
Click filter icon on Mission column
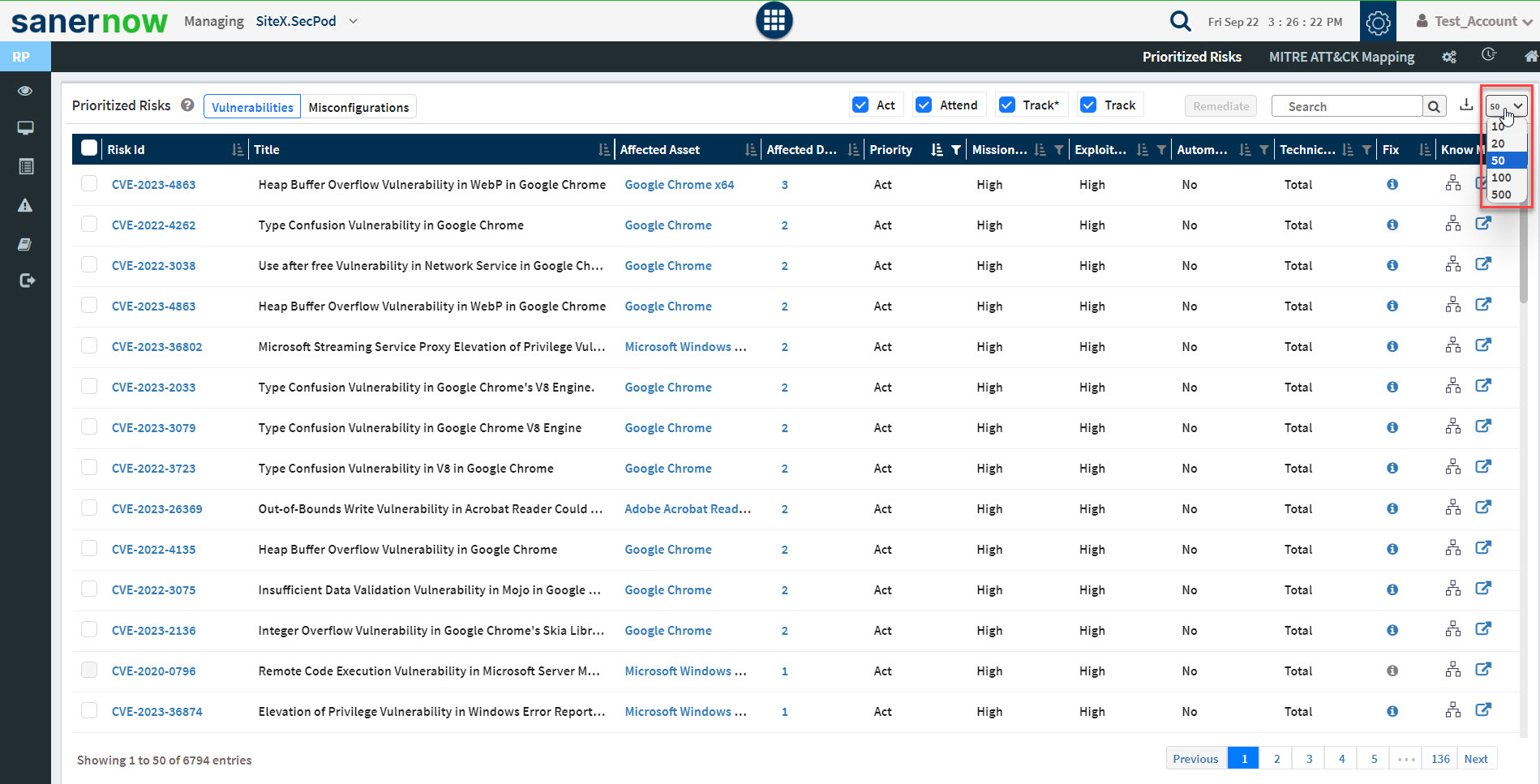coord(1059,150)
